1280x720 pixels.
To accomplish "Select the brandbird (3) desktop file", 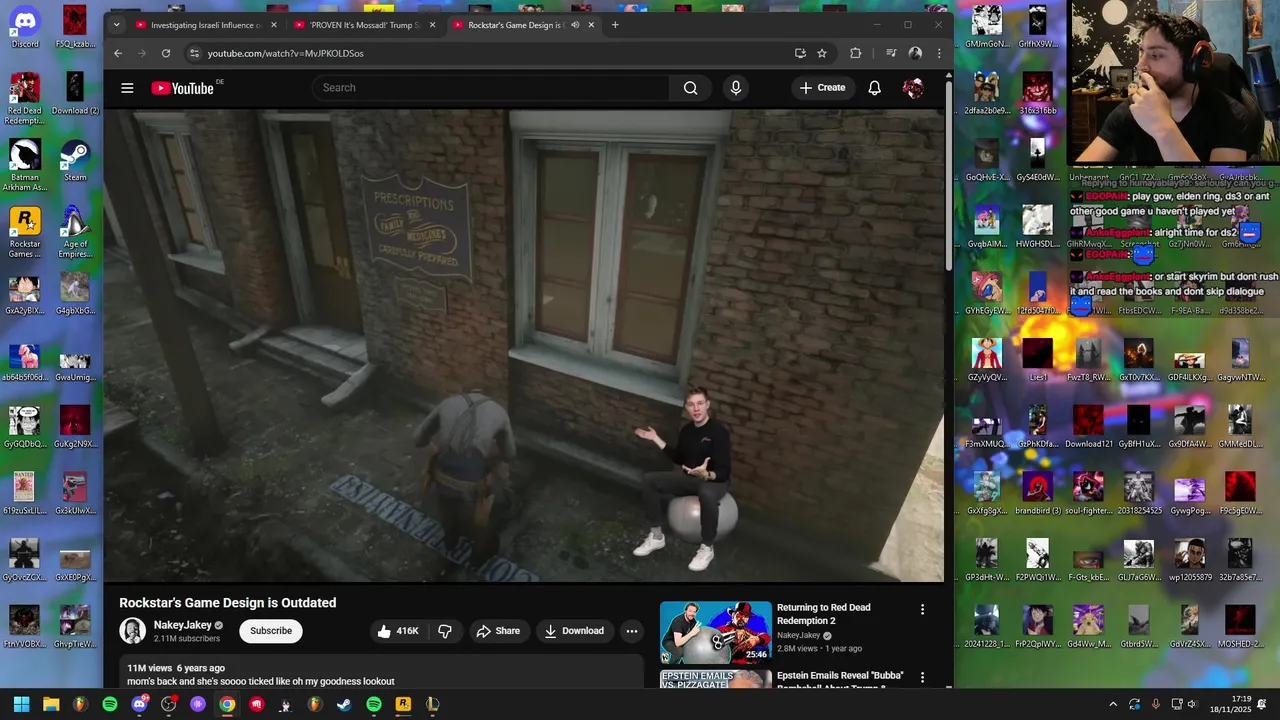I will click(1037, 493).
